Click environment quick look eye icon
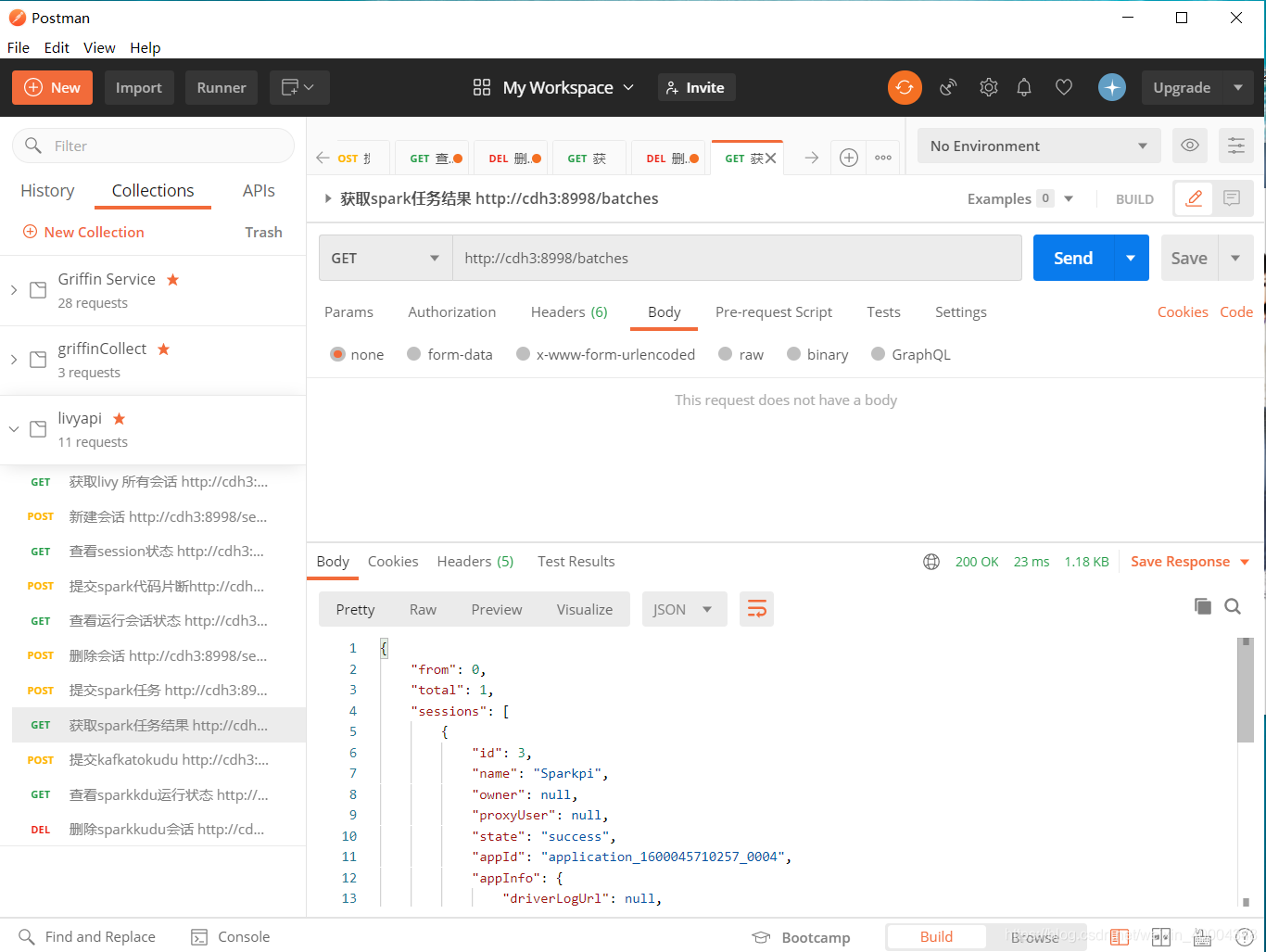Screen dimensions: 1266x952 [1190, 146]
